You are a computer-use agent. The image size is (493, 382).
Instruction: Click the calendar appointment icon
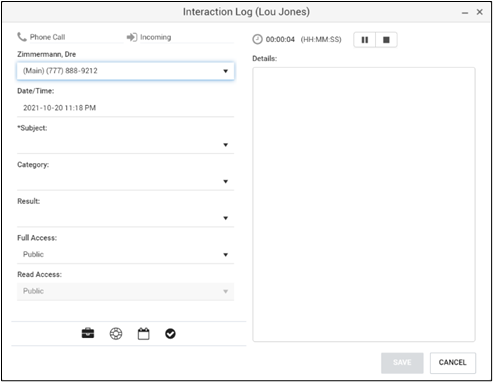point(144,334)
